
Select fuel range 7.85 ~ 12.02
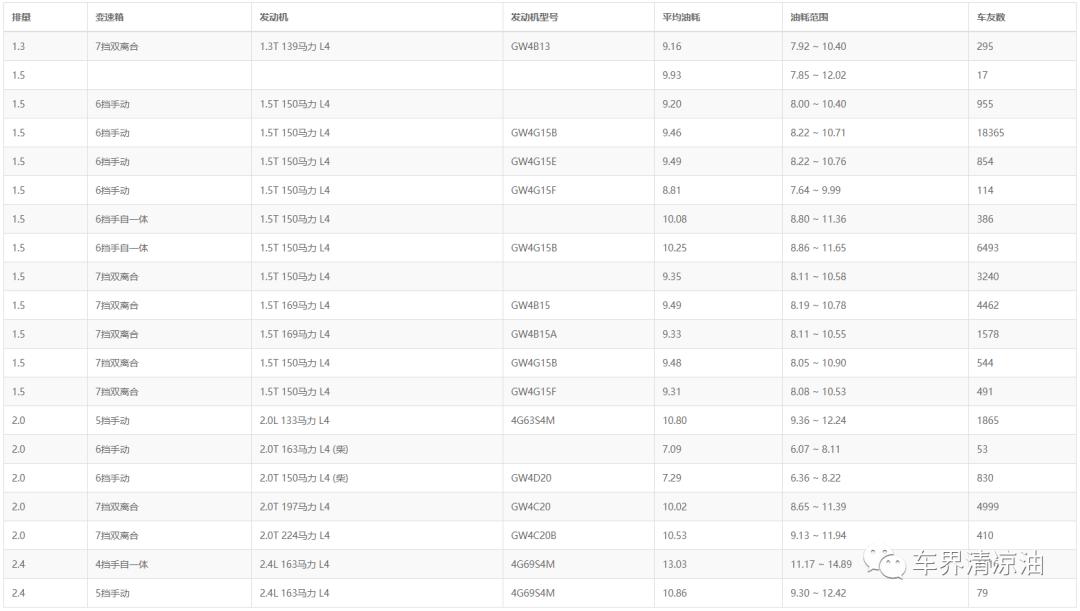pos(818,75)
